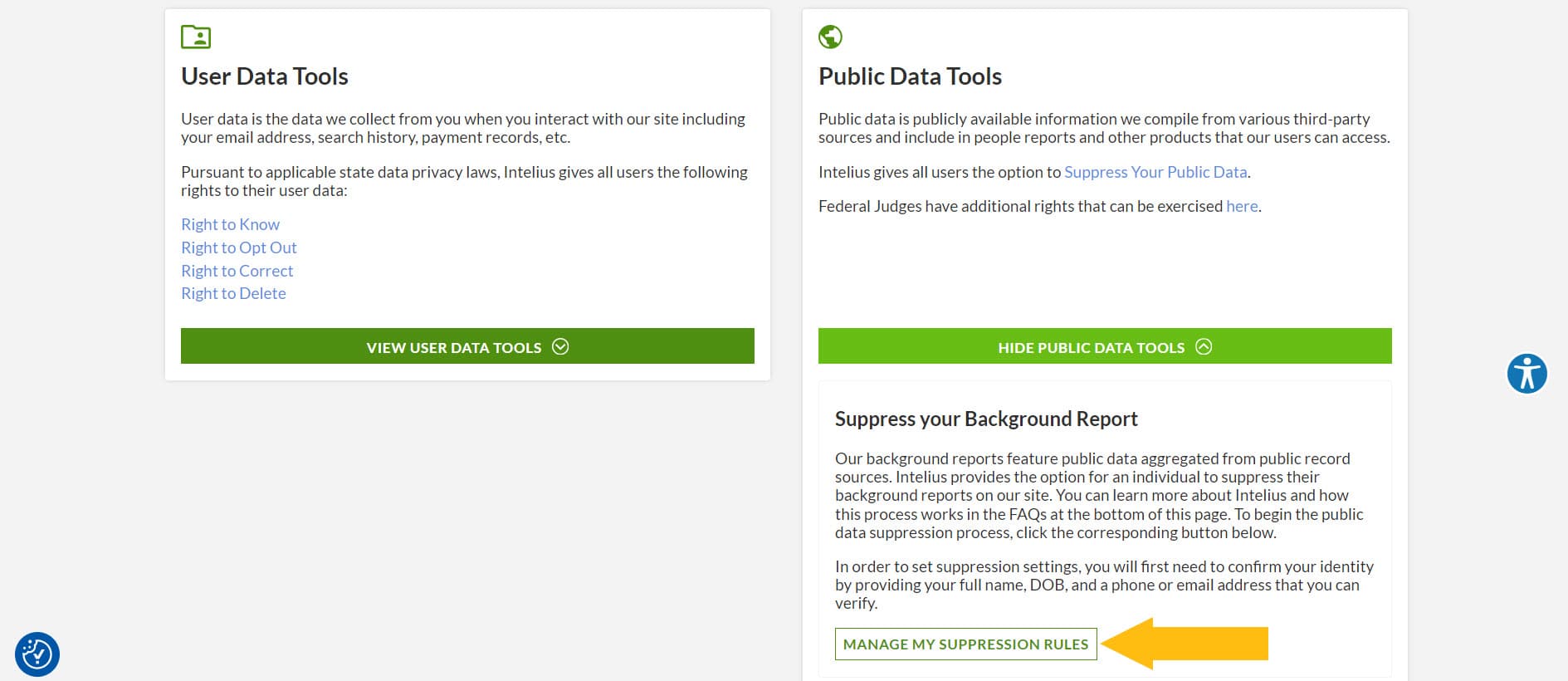Open the accessibility widget icon
Screen dimensions: 1568x681
(x=1527, y=374)
